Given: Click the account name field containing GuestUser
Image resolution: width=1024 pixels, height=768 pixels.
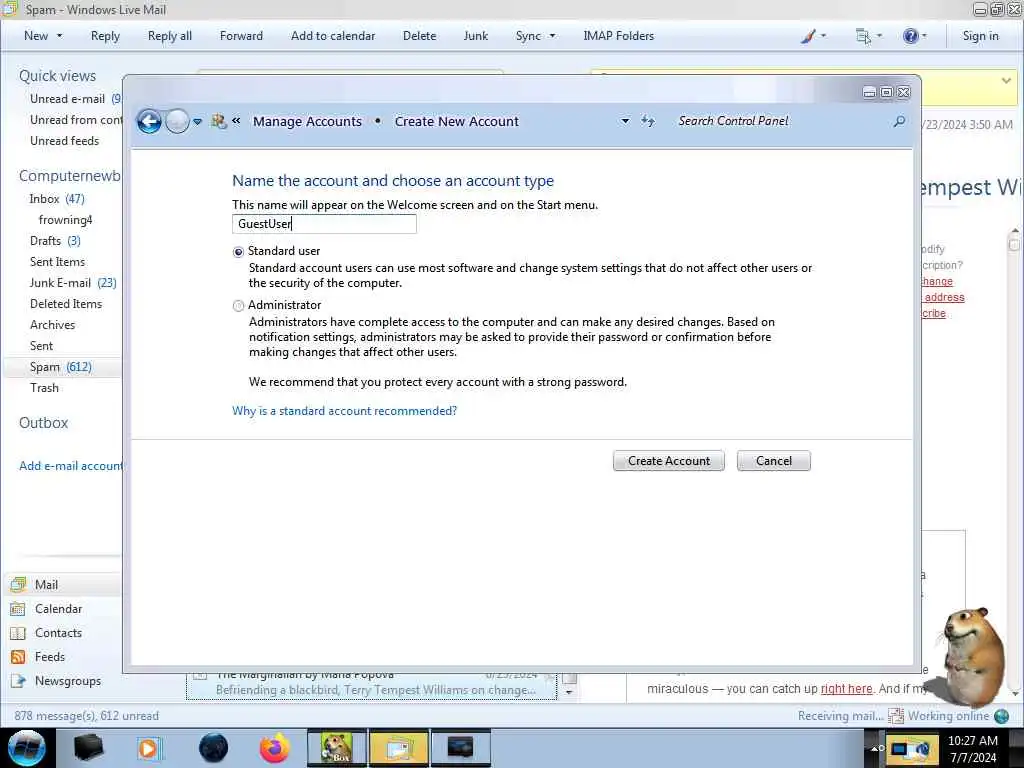Looking at the screenshot, I should [x=324, y=224].
